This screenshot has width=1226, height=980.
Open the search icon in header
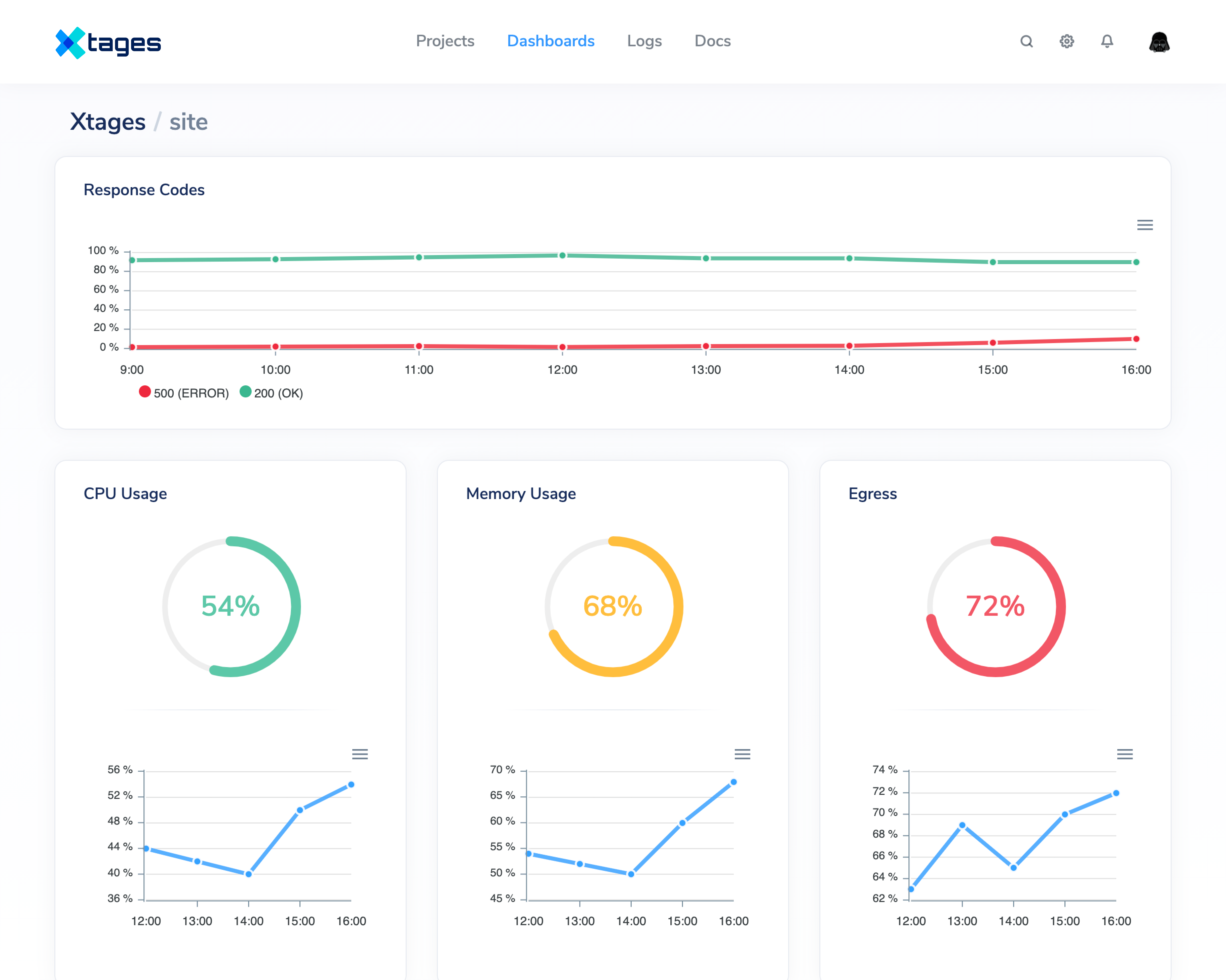coord(1026,42)
